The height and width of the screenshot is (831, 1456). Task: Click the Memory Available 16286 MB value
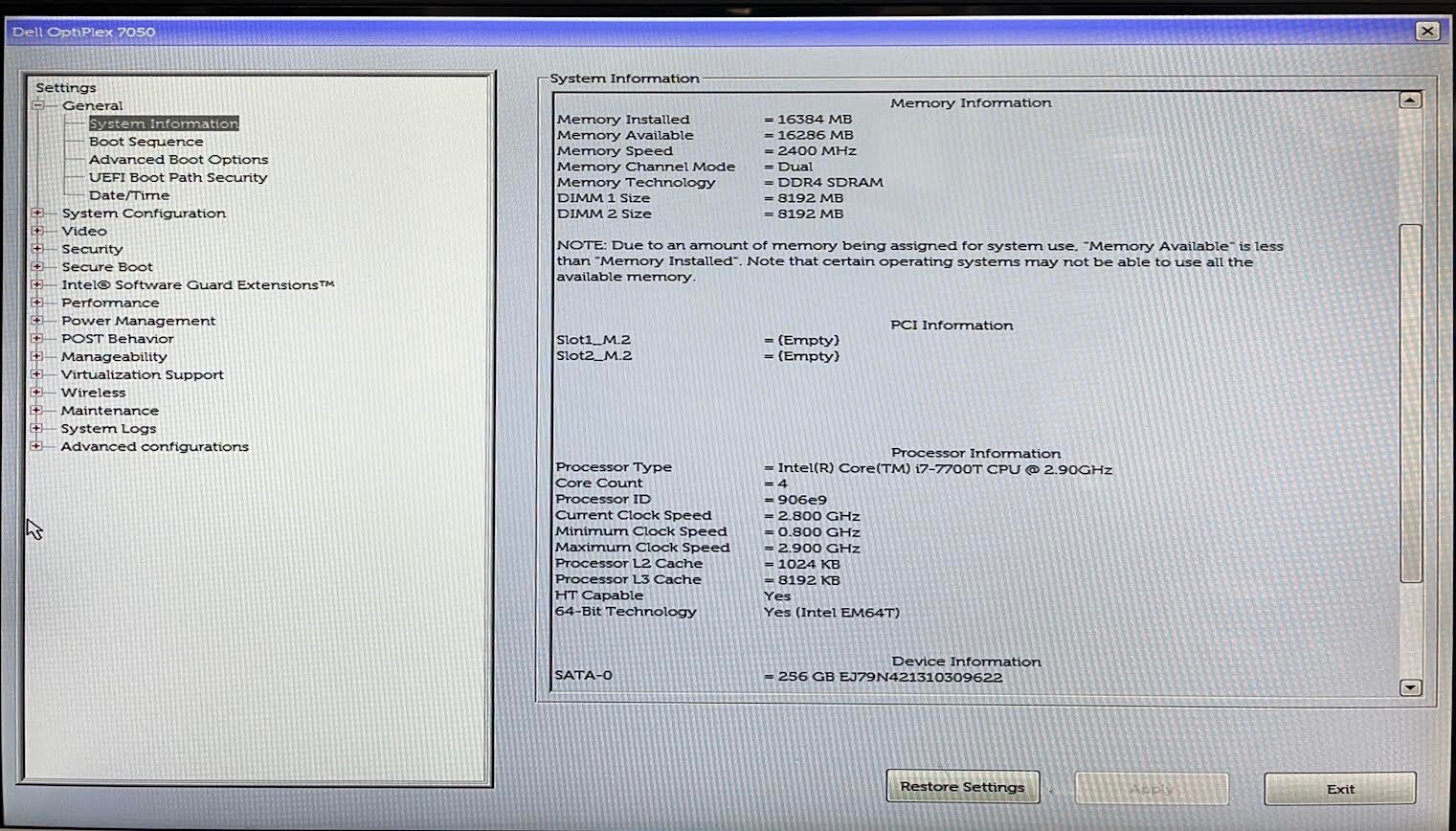(815, 135)
